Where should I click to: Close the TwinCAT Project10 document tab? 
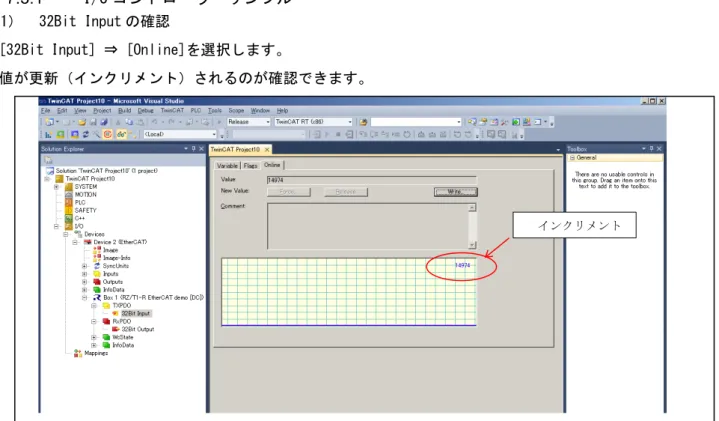pyautogui.click(x=267, y=150)
